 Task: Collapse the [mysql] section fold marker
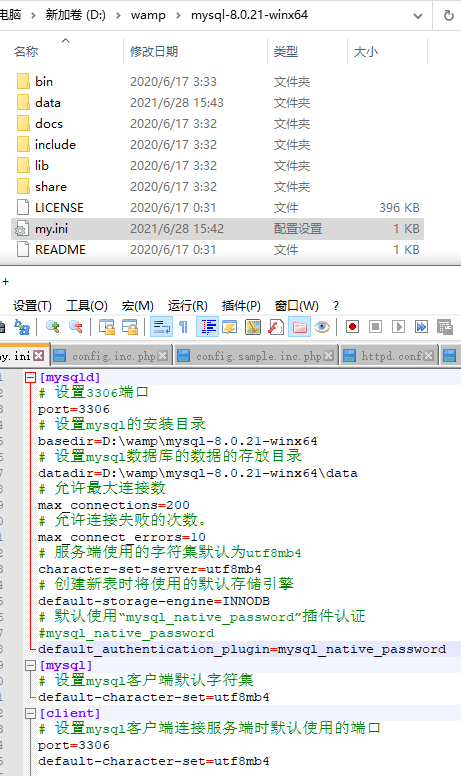coord(31,666)
